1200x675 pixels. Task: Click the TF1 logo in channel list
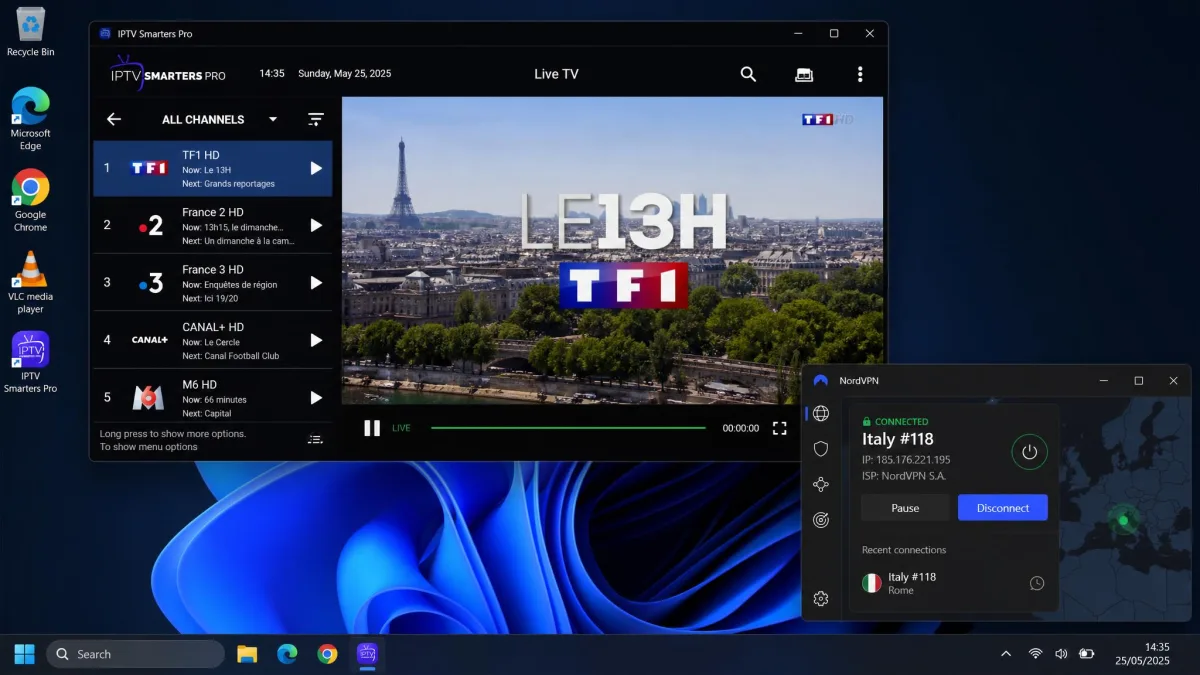(149, 168)
